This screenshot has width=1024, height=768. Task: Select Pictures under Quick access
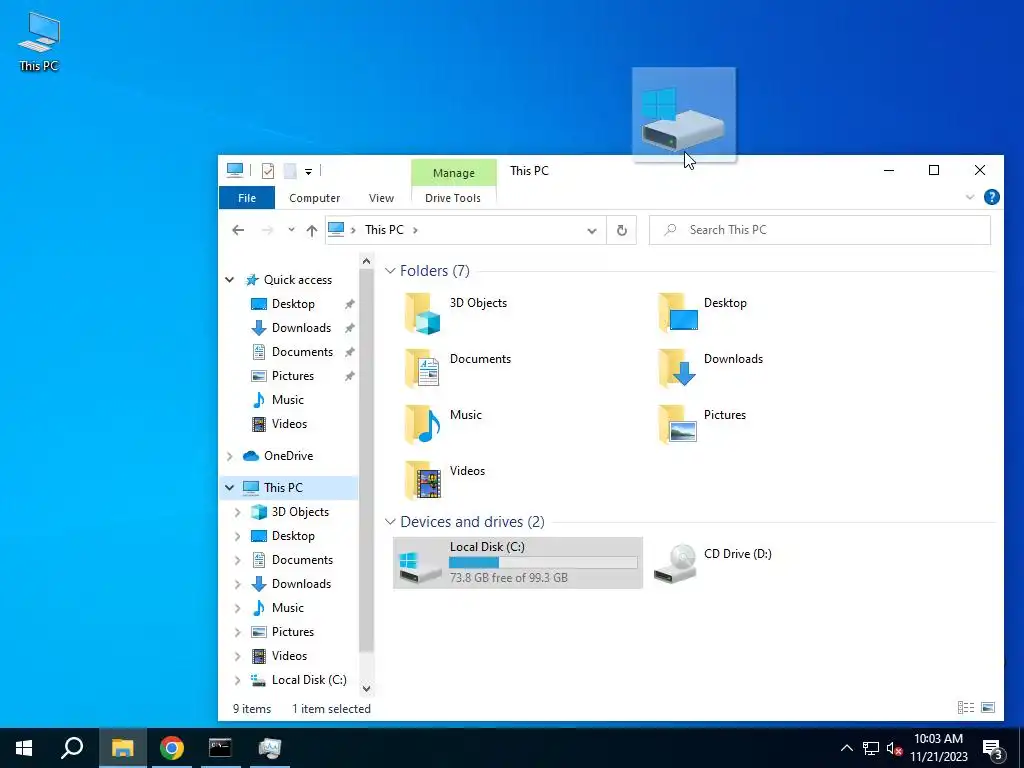293,376
